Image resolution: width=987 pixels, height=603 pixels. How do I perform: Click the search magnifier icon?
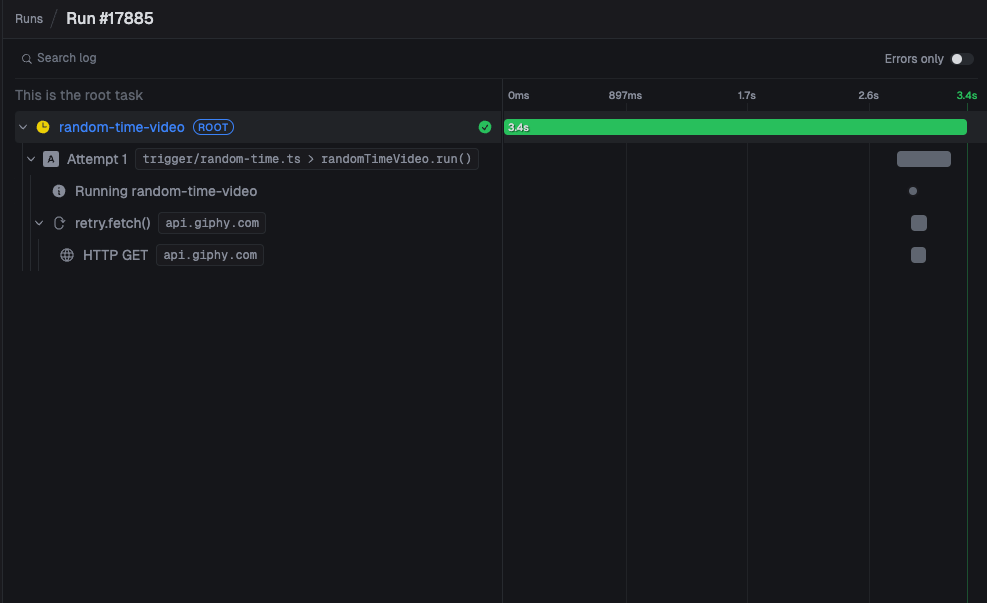[x=26, y=59]
